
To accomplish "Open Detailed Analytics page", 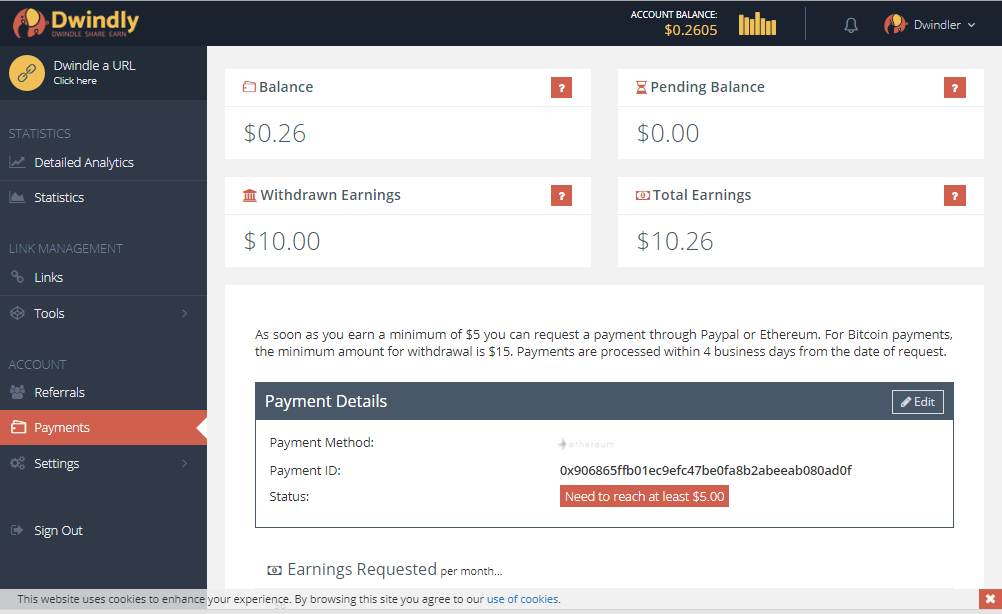I will (84, 162).
